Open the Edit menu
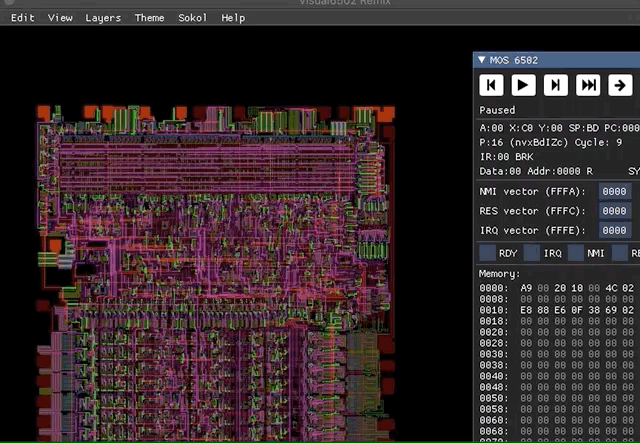 click(x=22, y=18)
